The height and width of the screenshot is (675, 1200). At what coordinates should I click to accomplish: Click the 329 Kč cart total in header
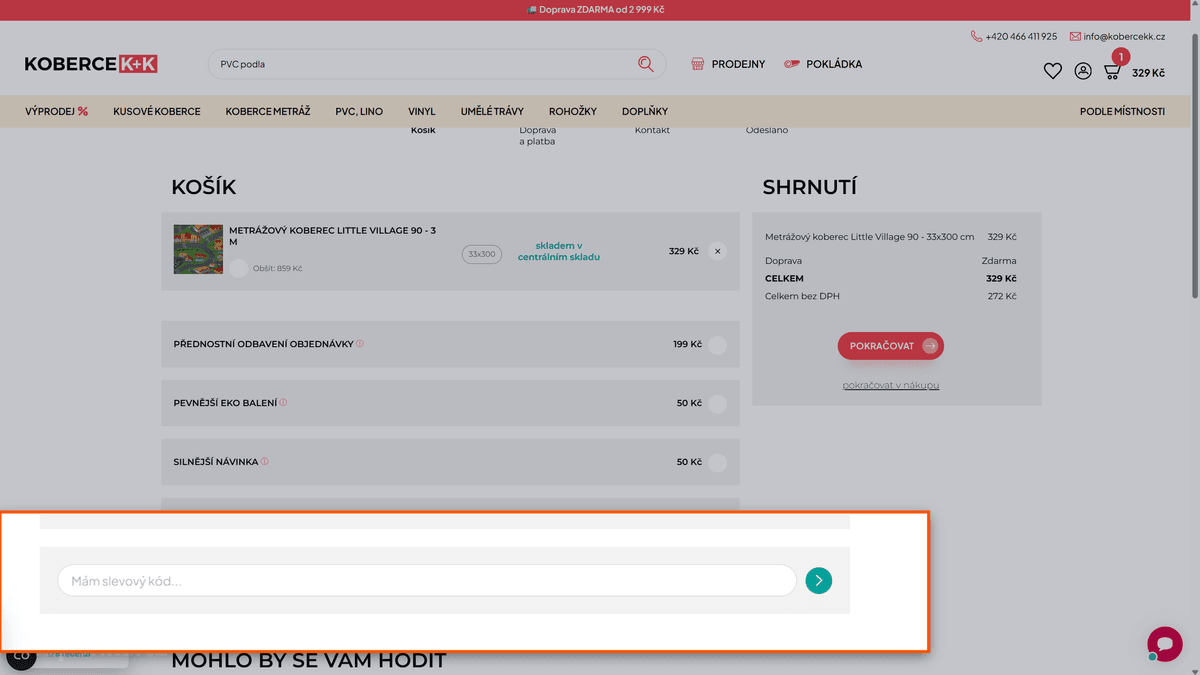[x=1148, y=73]
